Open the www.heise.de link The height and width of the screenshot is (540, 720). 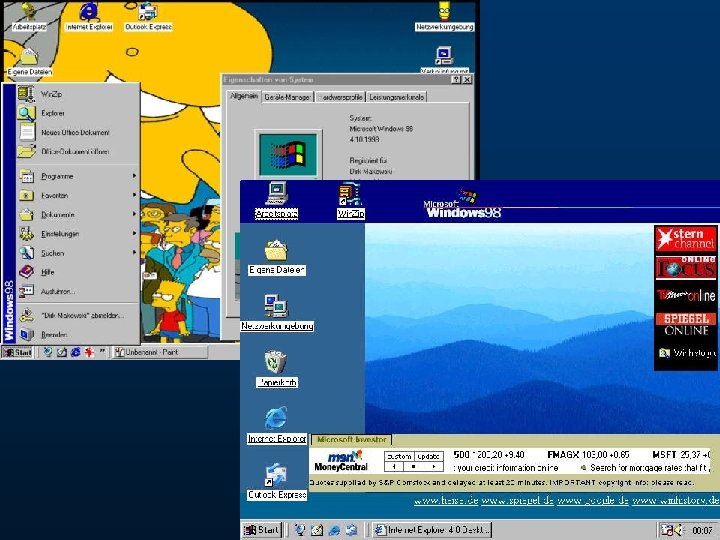[x=446, y=500]
